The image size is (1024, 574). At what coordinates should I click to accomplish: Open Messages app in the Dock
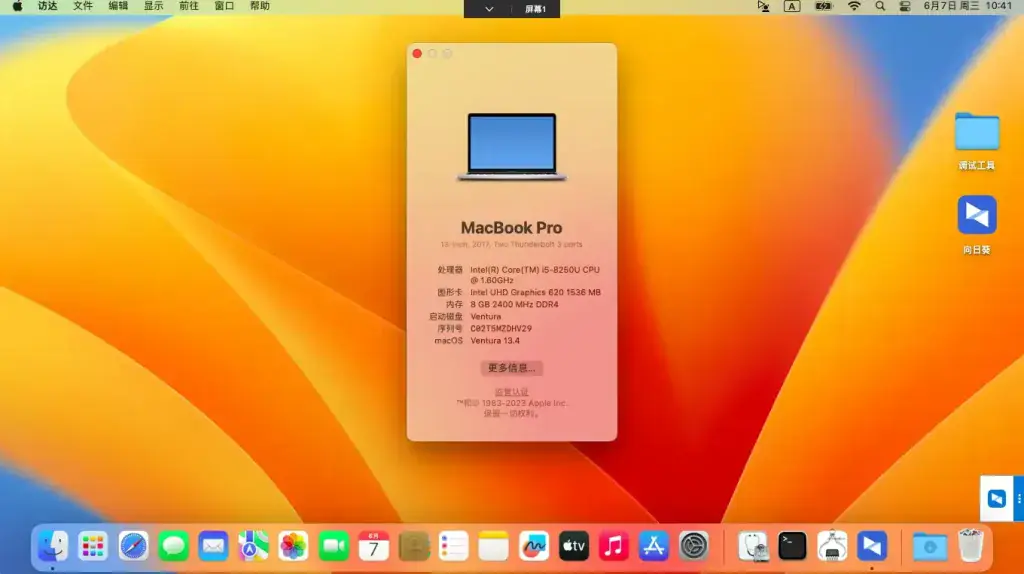(173, 546)
